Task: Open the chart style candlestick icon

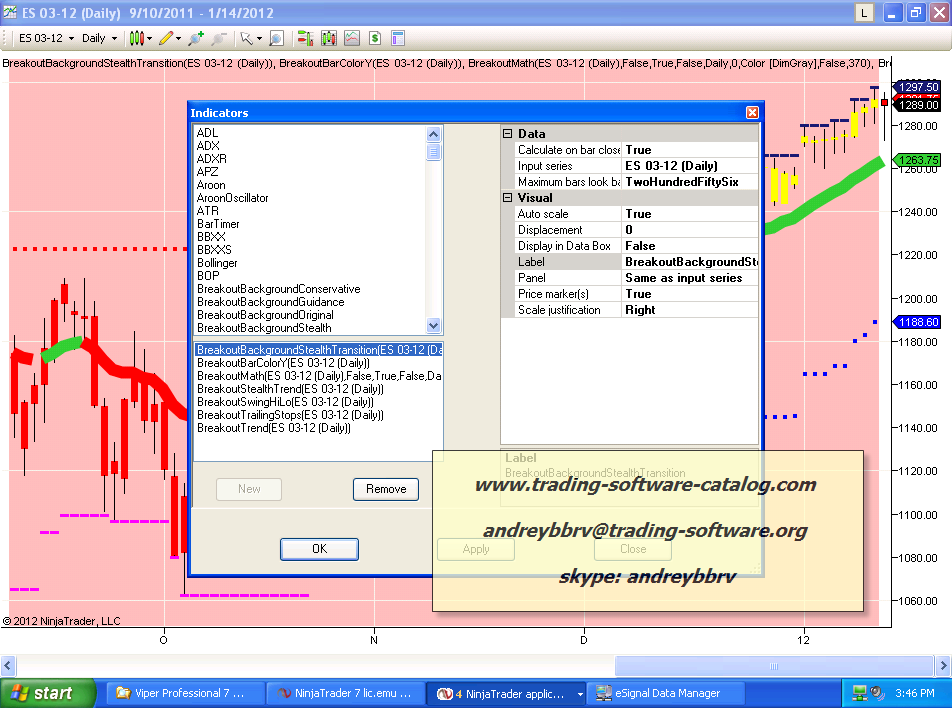Action: (x=137, y=38)
